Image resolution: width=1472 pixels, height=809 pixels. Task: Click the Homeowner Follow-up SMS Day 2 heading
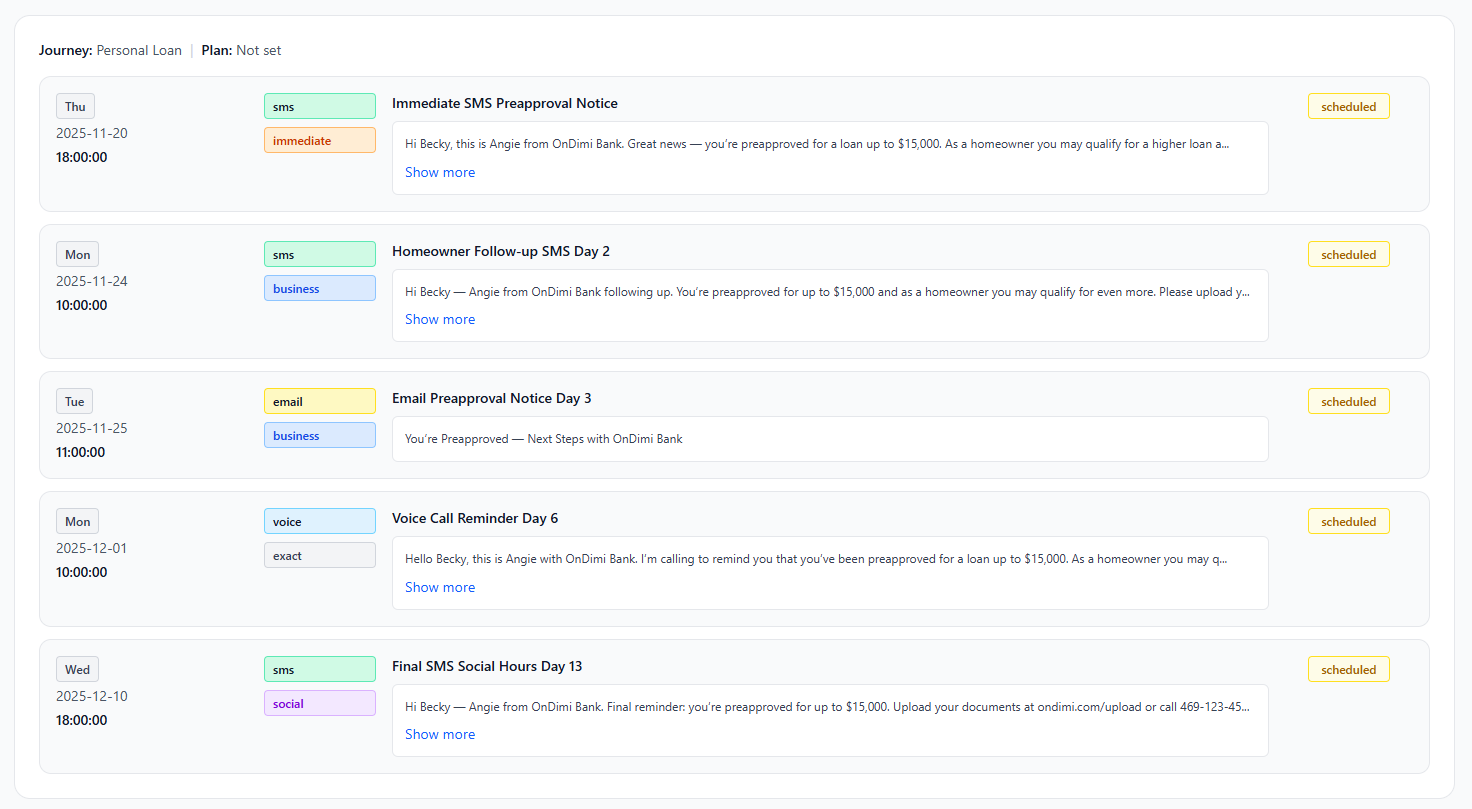(500, 251)
